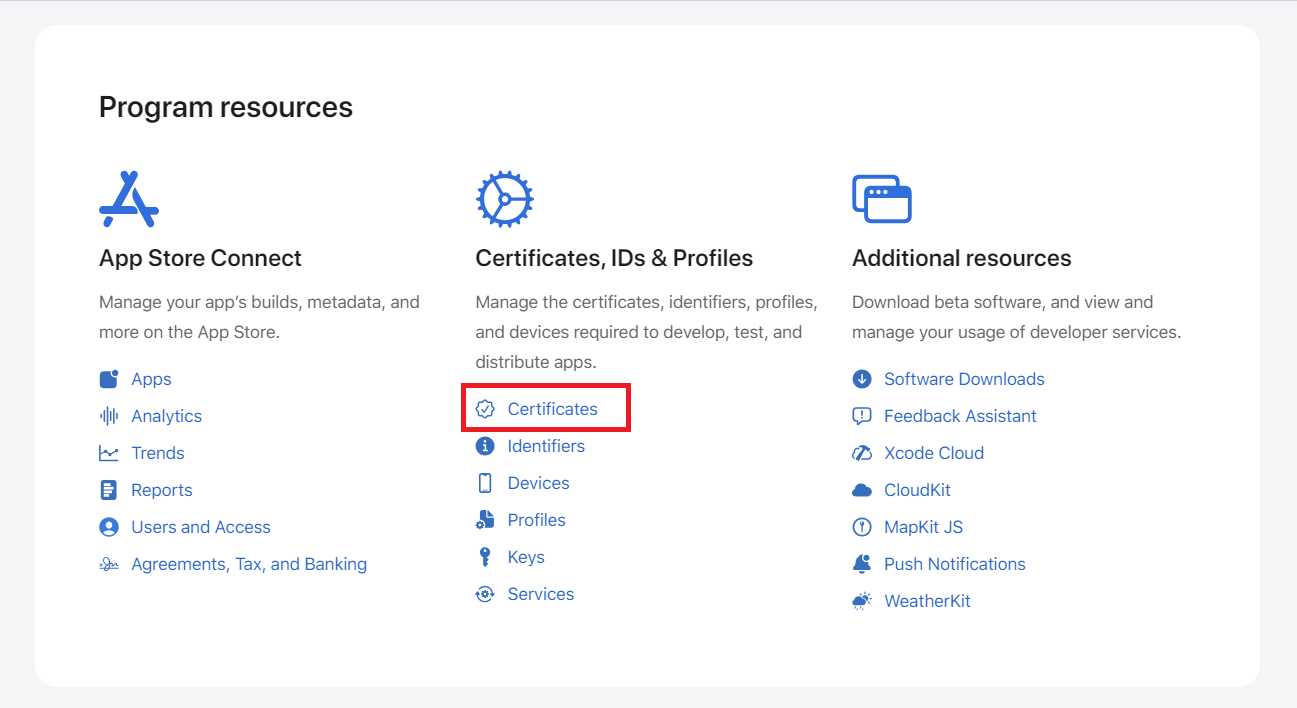This screenshot has height=708, width=1297.
Task: Open Software Downloads
Action: (x=964, y=379)
